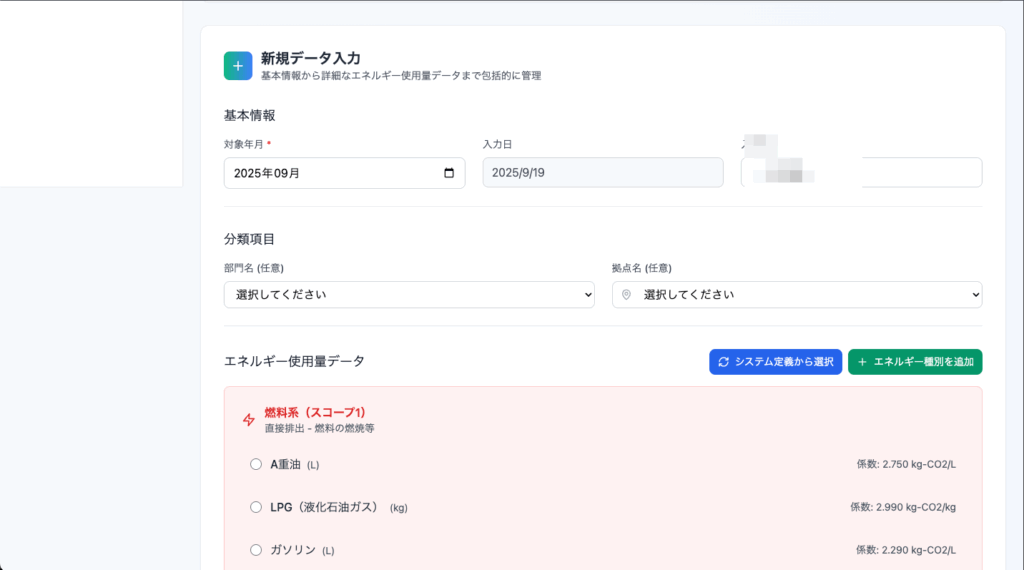Click the red lightning icon beside 燃料系
Image resolution: width=1024 pixels, height=570 pixels.
click(249, 420)
